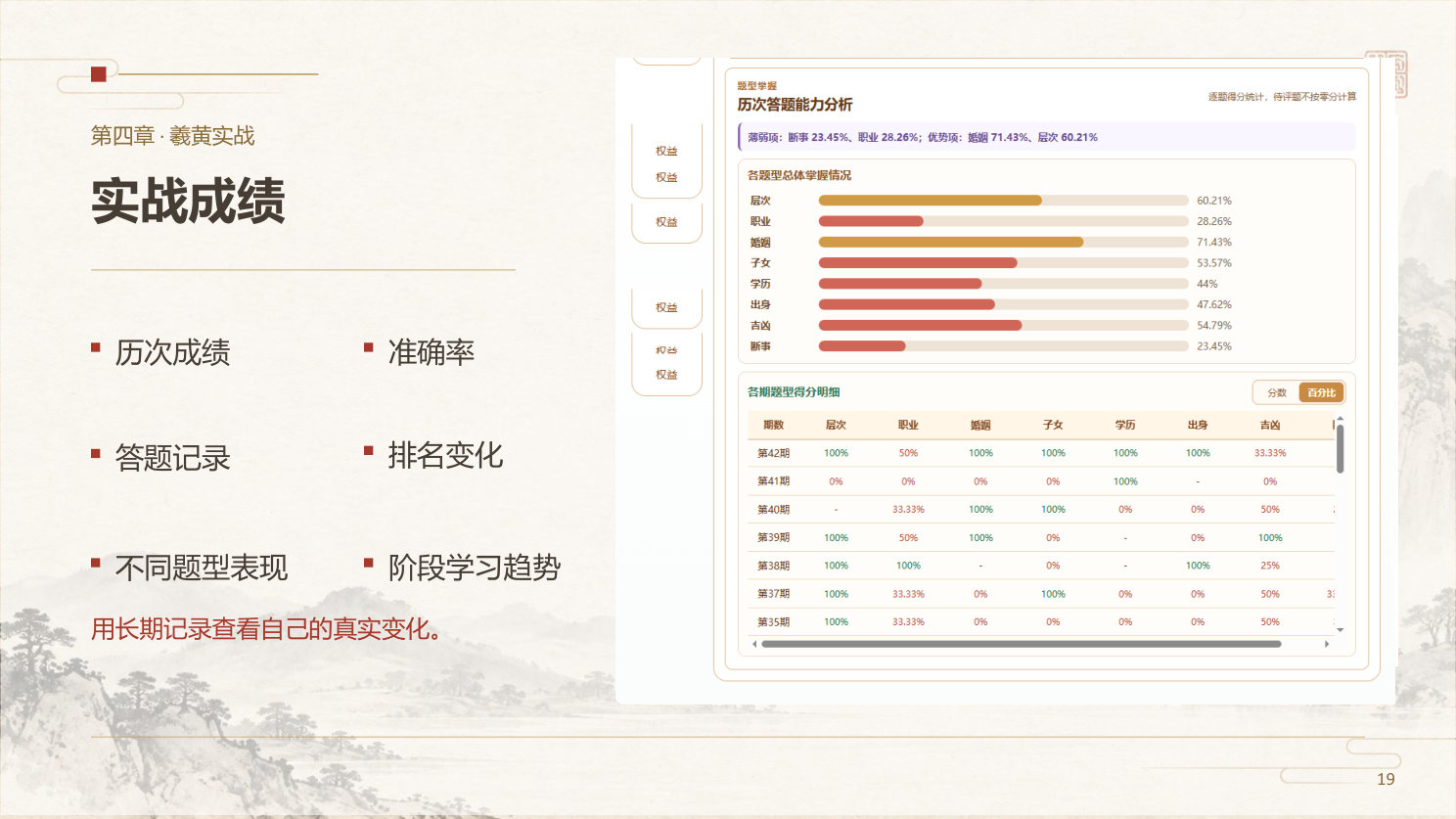Click the 实战成绩 slide title

(188, 201)
